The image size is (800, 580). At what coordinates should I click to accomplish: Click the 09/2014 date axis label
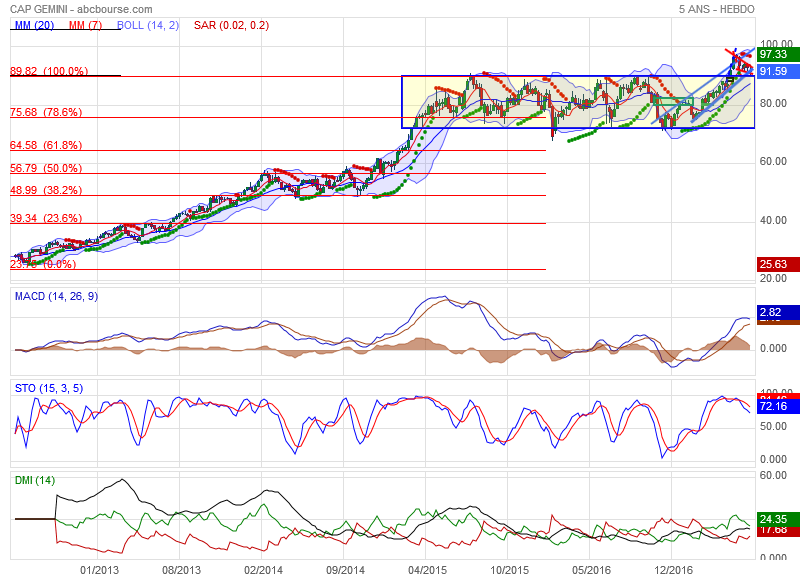point(345,570)
